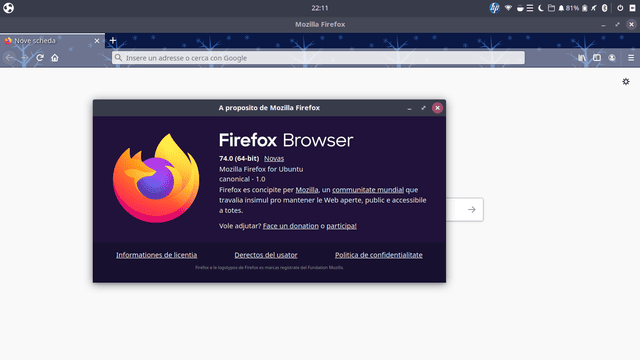Open notifications bell in the panel

561,8
